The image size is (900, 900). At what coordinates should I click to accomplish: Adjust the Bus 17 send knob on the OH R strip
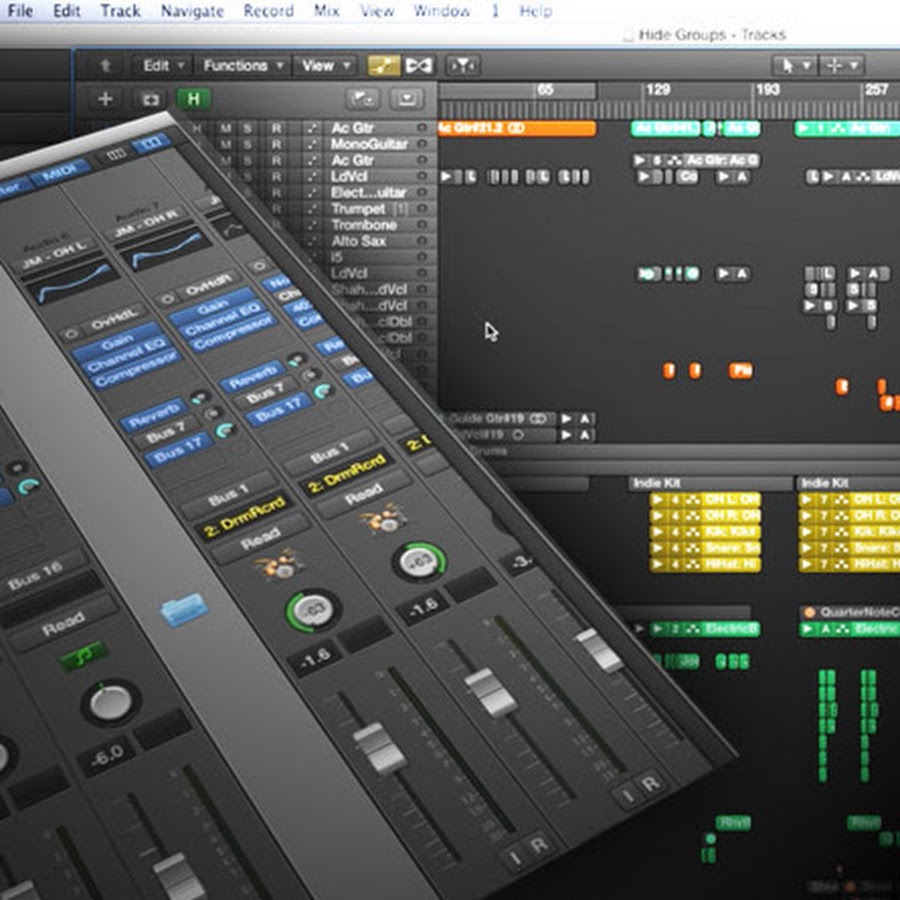click(x=323, y=392)
